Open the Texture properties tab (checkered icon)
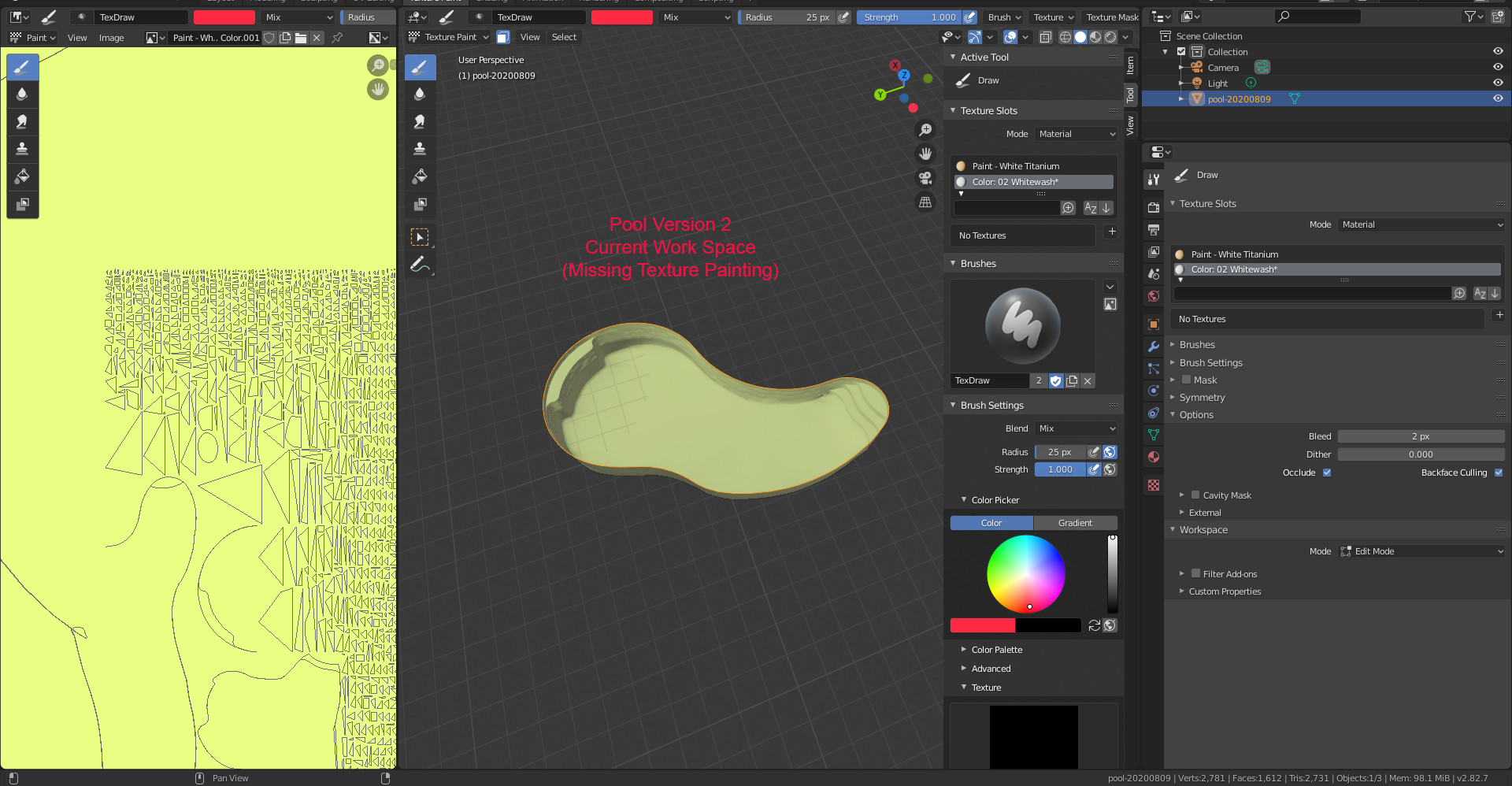Screen dimensions: 1512x786 (x=1153, y=485)
